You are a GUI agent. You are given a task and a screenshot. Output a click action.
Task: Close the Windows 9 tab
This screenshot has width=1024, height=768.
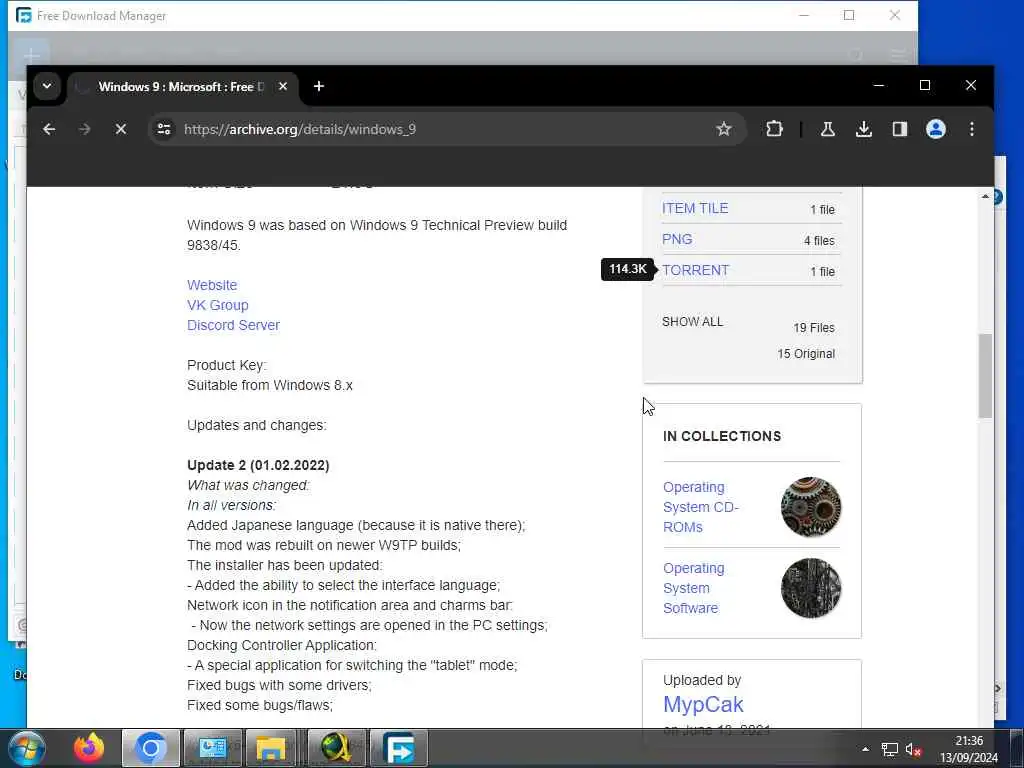pos(283,86)
